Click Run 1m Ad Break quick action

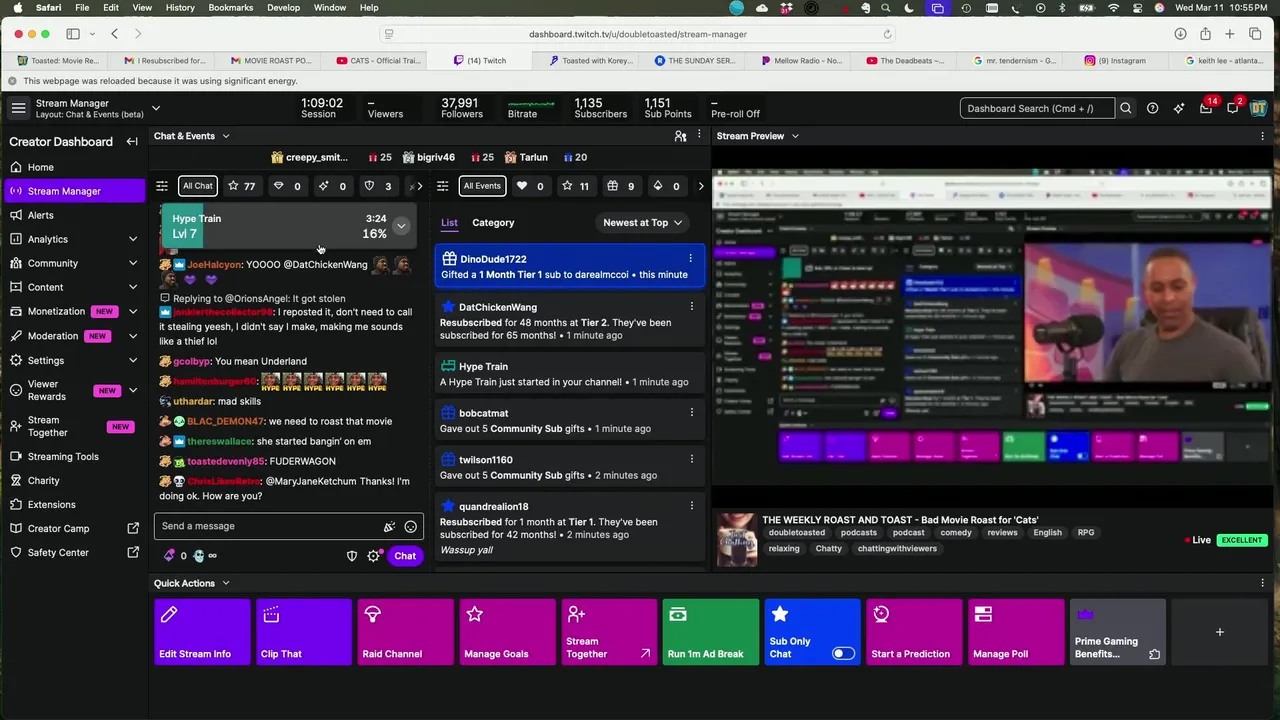click(x=711, y=632)
